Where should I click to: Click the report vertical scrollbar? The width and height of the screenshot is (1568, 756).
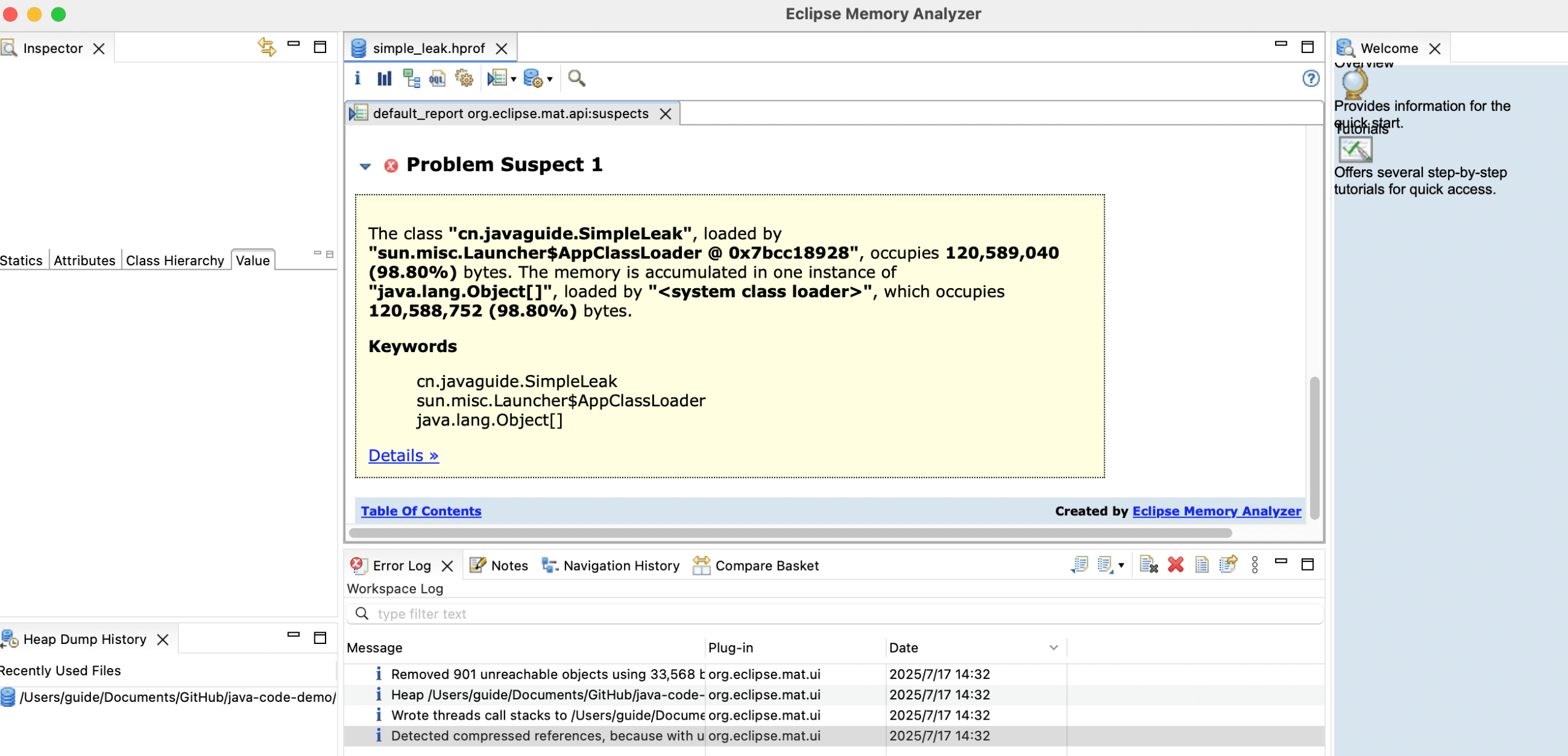[1314, 446]
